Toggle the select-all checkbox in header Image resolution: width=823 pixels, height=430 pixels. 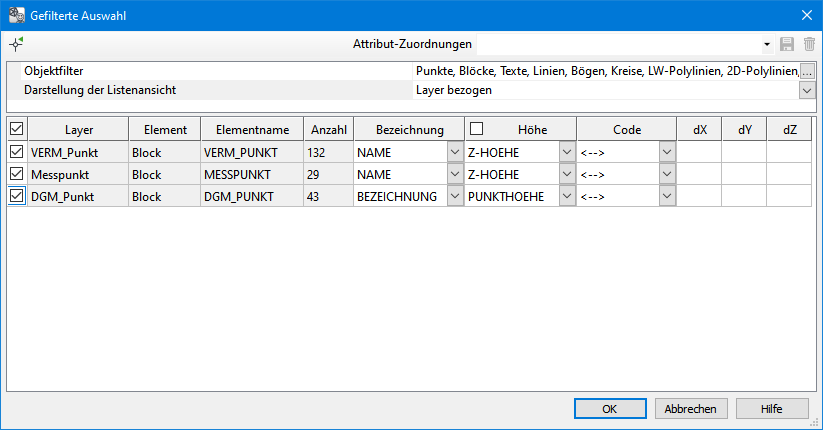[x=16, y=129]
